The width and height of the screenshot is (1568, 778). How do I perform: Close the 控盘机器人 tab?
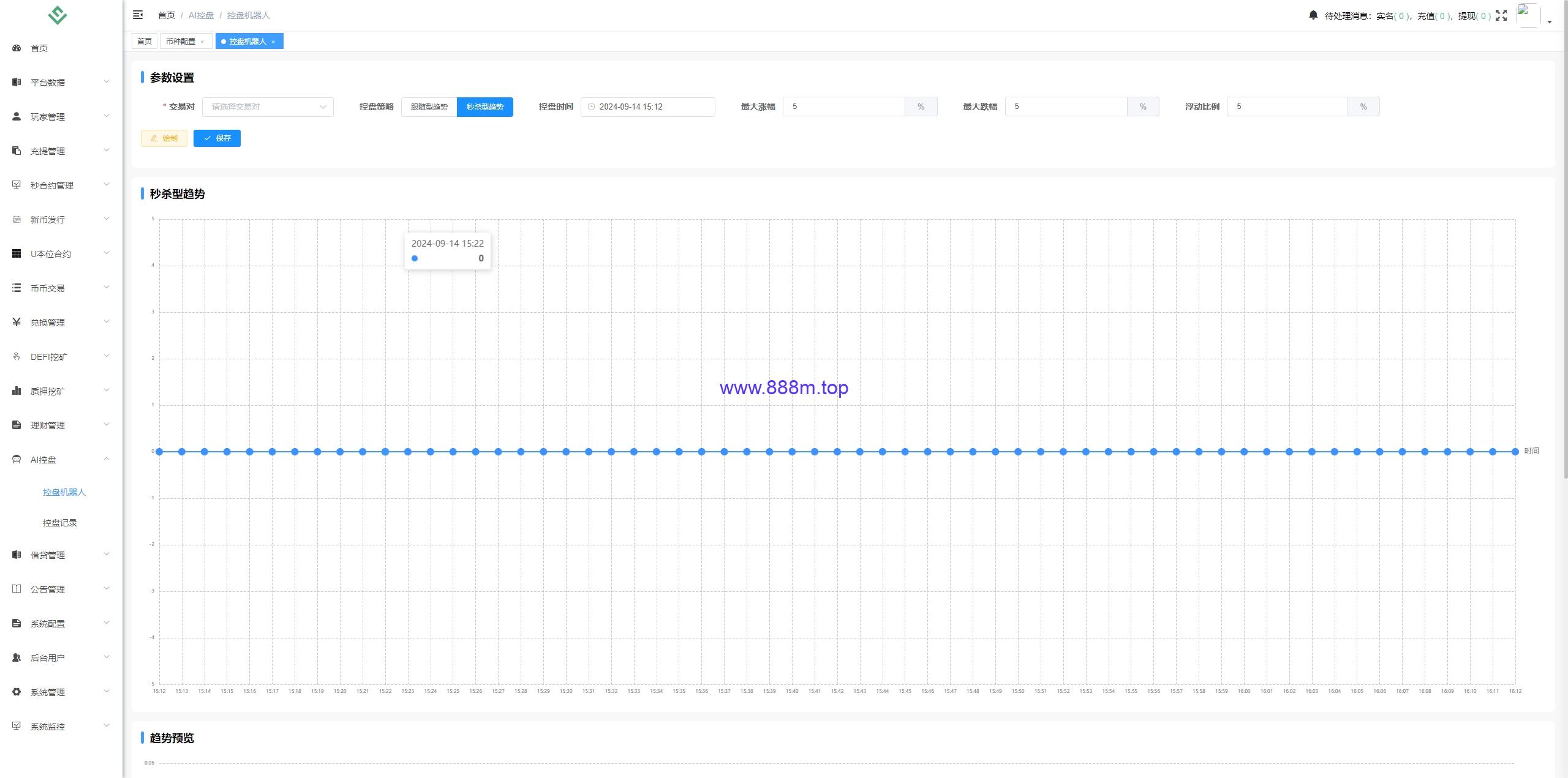coord(273,42)
